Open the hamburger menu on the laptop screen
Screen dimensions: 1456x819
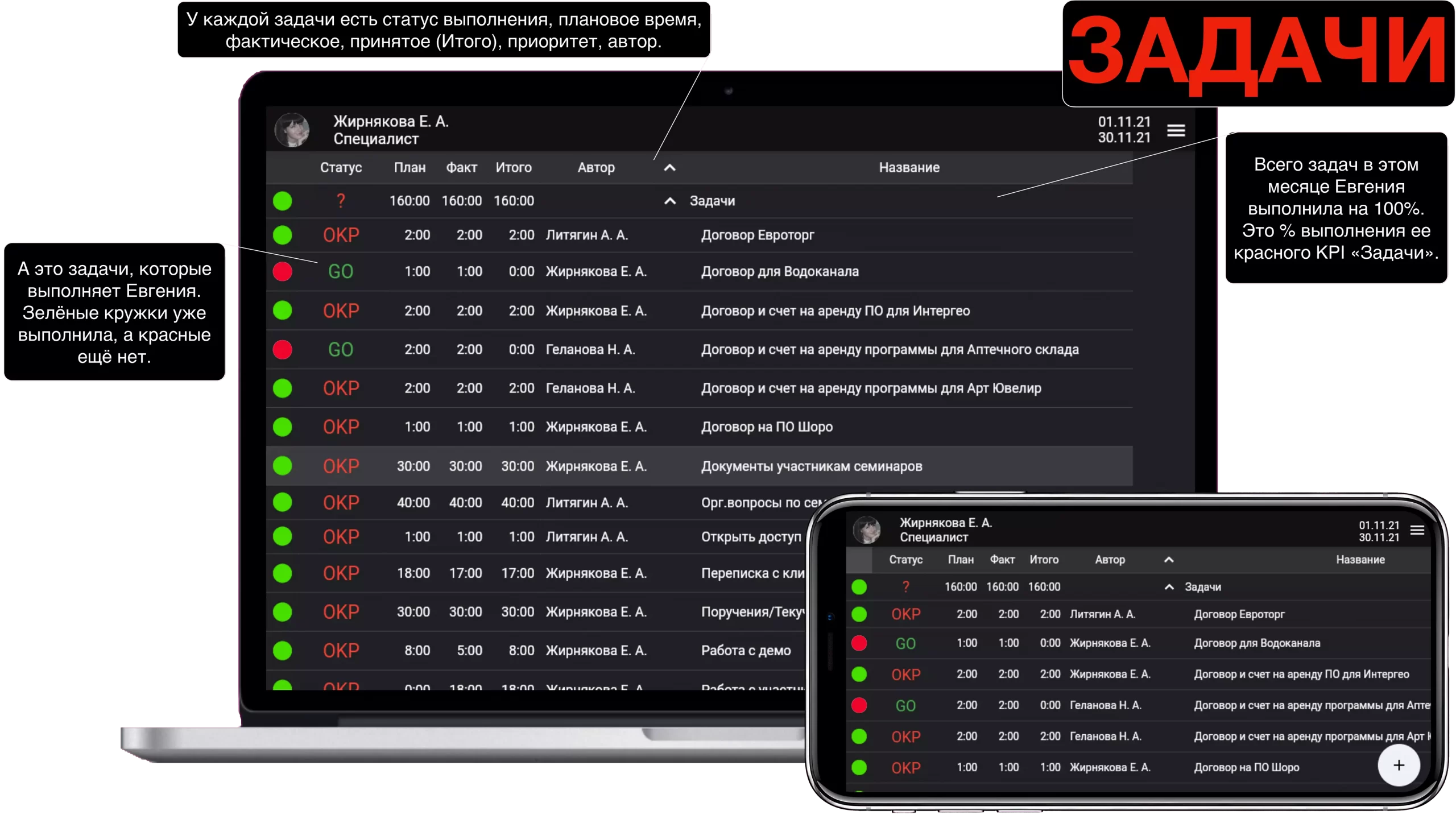pyautogui.click(x=1176, y=130)
